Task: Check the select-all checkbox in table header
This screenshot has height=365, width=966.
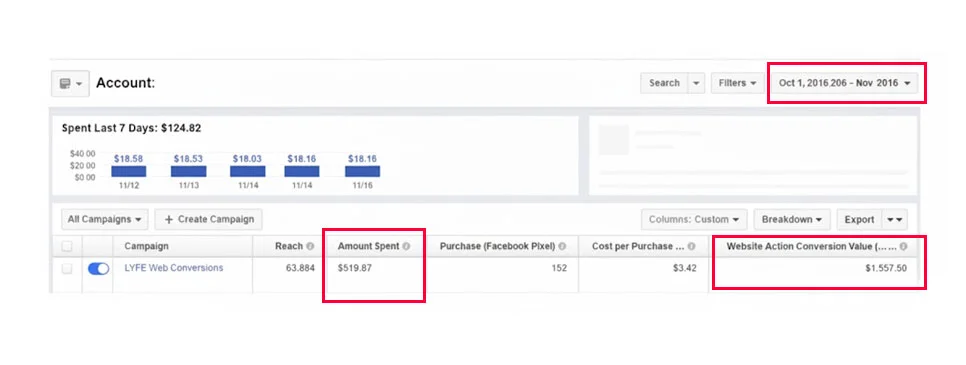Action: click(x=67, y=246)
